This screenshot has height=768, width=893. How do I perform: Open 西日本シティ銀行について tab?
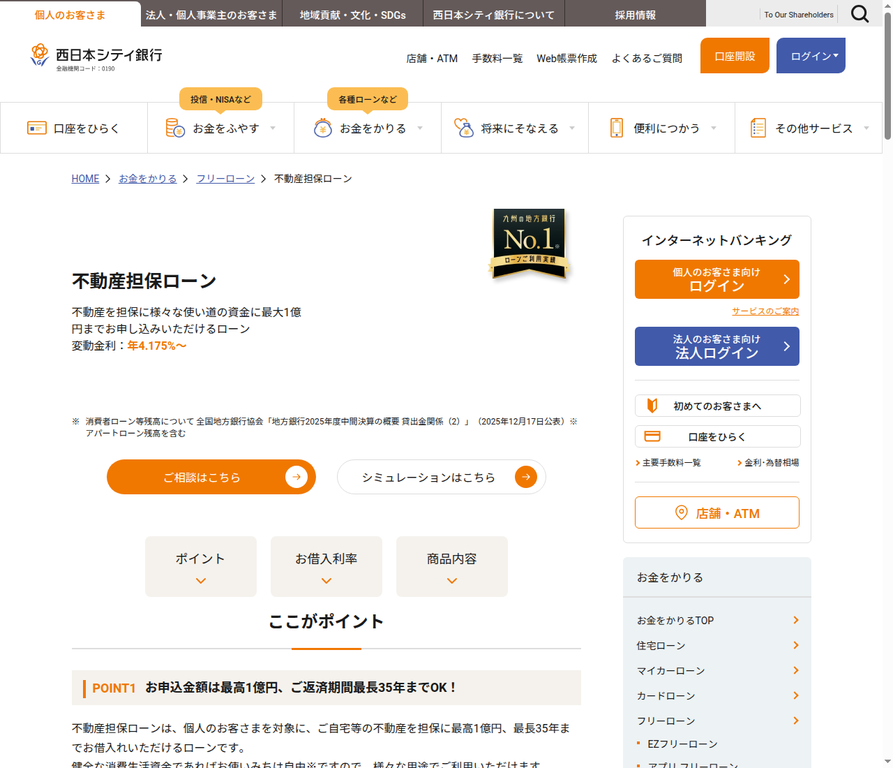coord(494,14)
